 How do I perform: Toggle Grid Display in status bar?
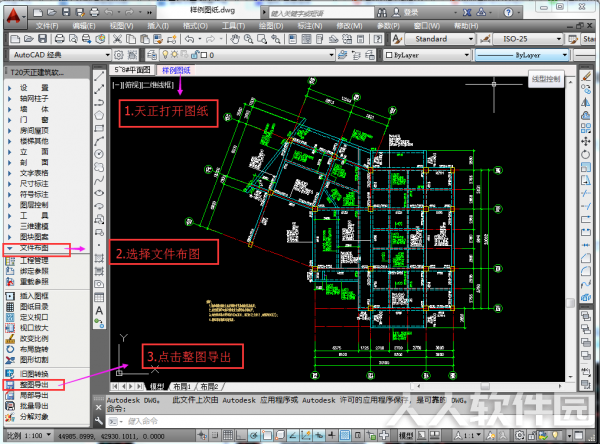228,435
